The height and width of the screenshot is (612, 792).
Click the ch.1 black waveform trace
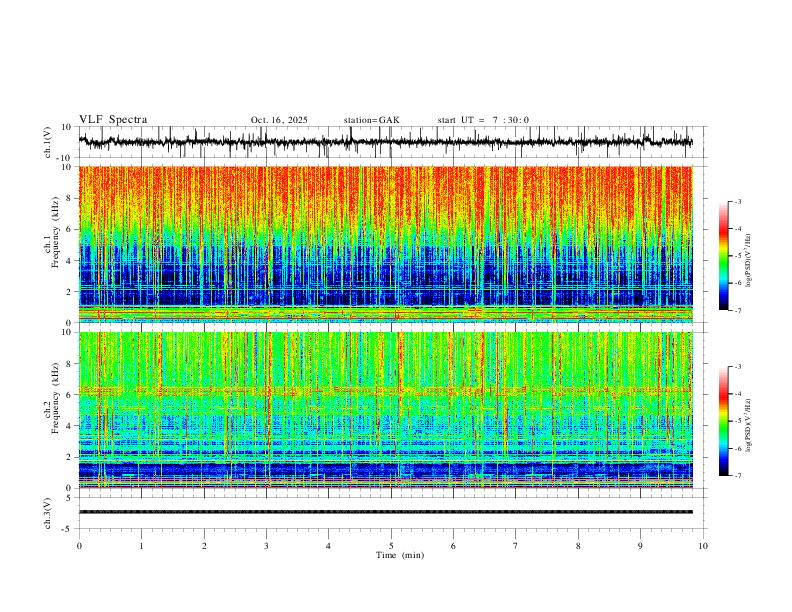pyautogui.click(x=385, y=142)
